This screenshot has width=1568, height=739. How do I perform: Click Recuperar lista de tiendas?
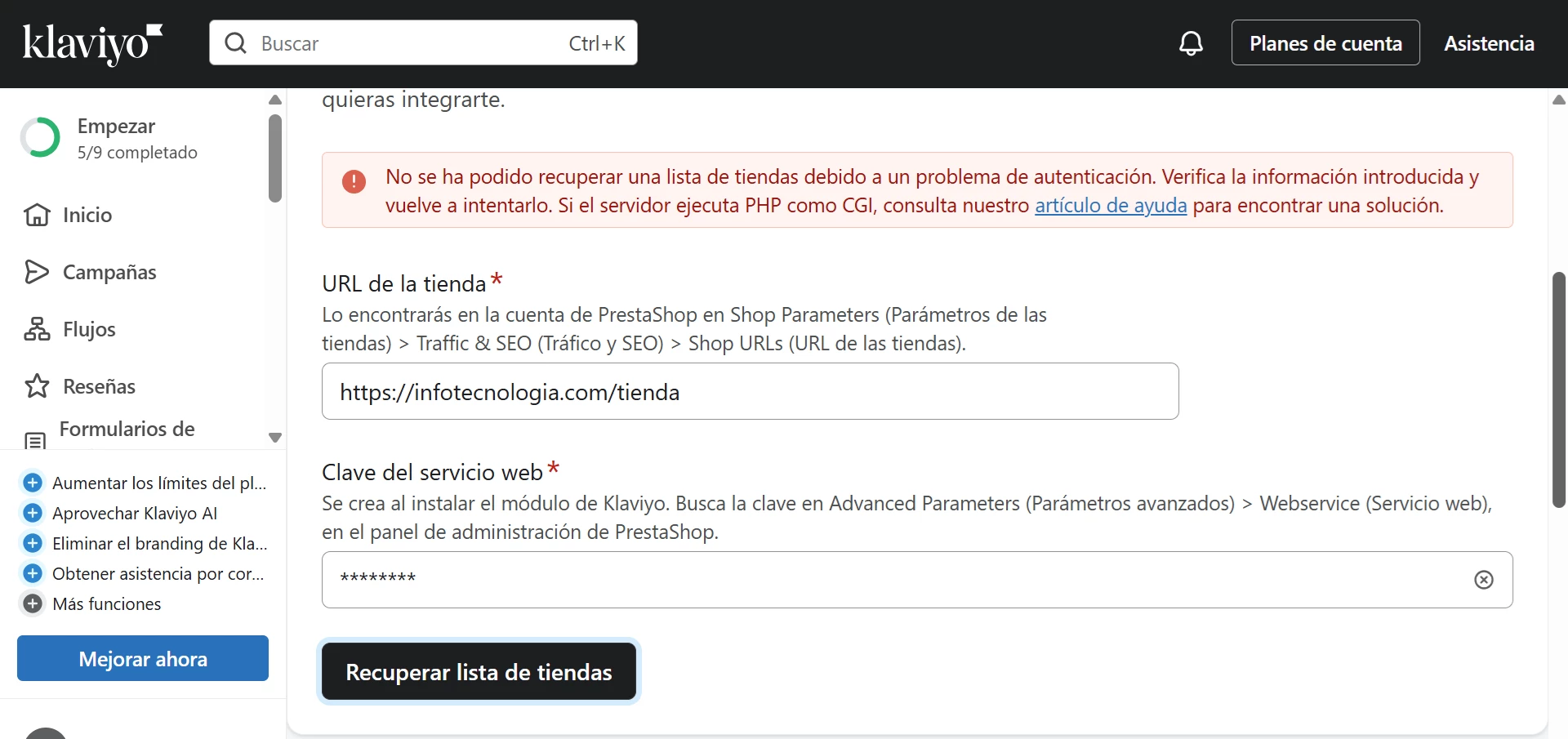pos(479,671)
